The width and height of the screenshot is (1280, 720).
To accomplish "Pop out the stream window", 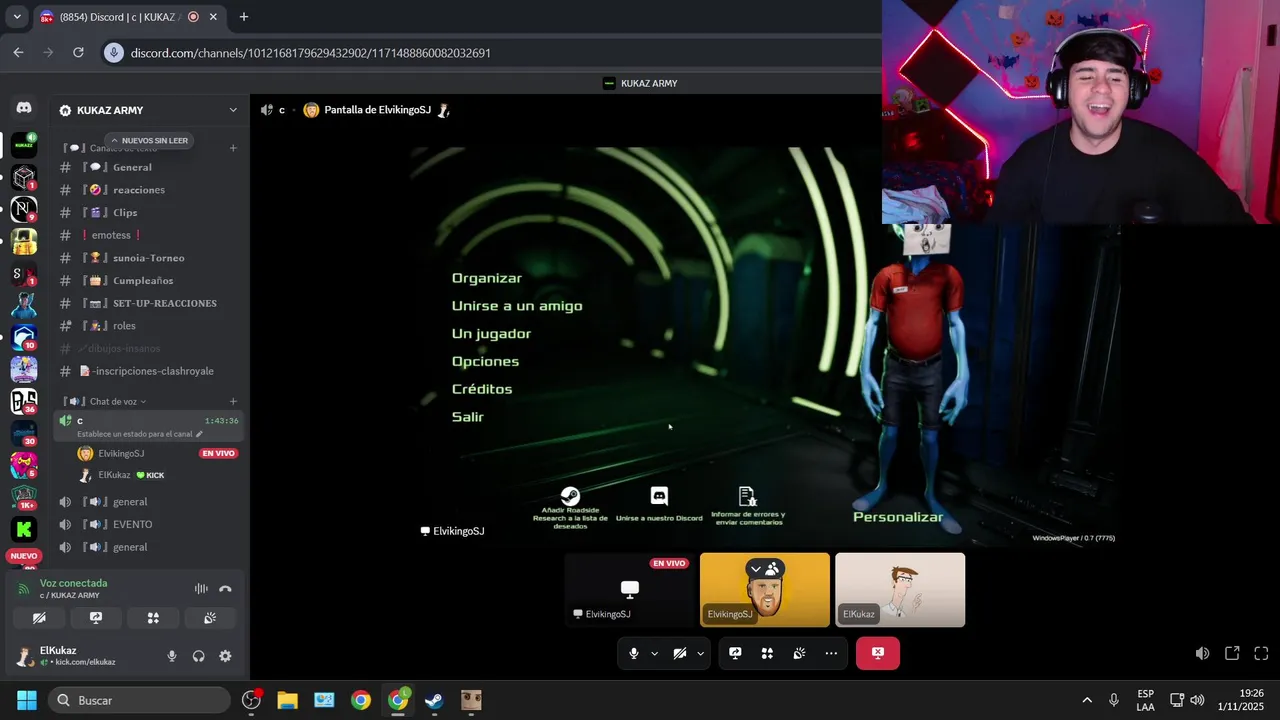I will coord(1232,653).
